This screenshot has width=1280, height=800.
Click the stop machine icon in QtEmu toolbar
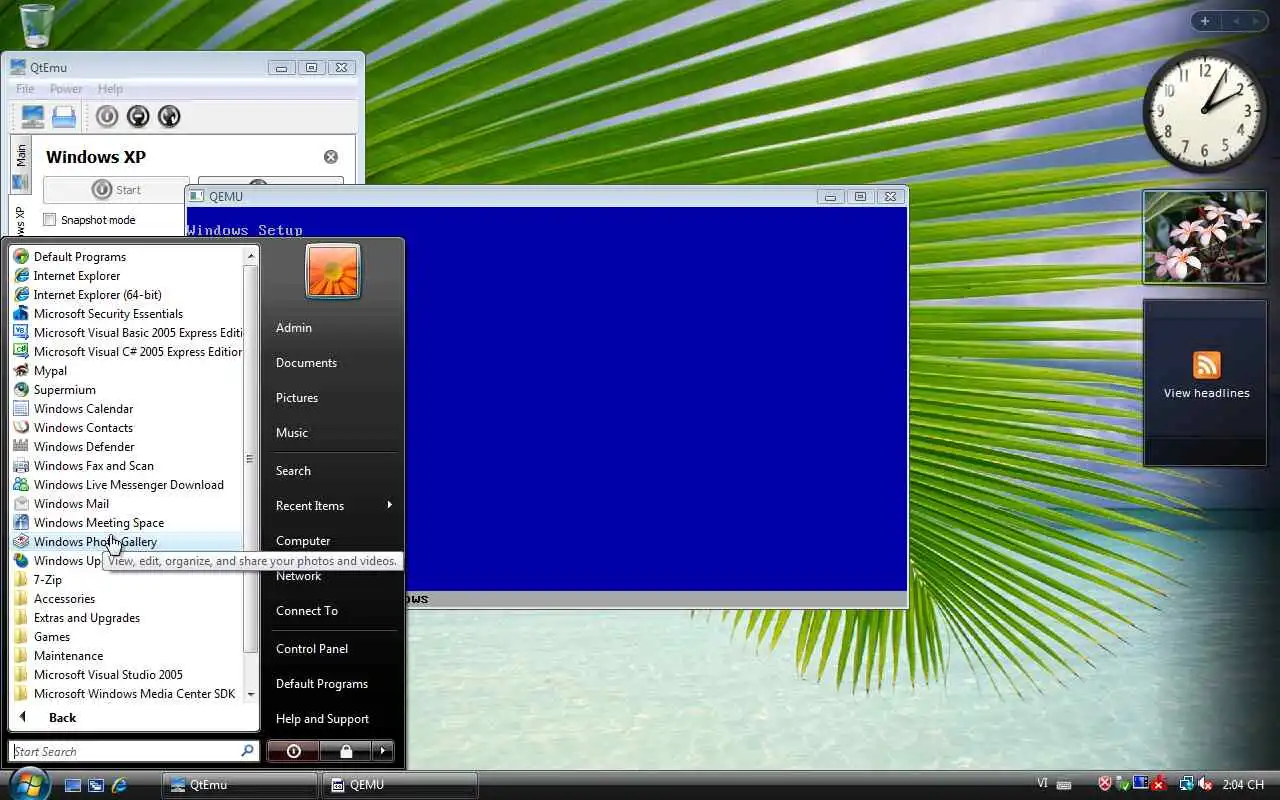pos(138,116)
